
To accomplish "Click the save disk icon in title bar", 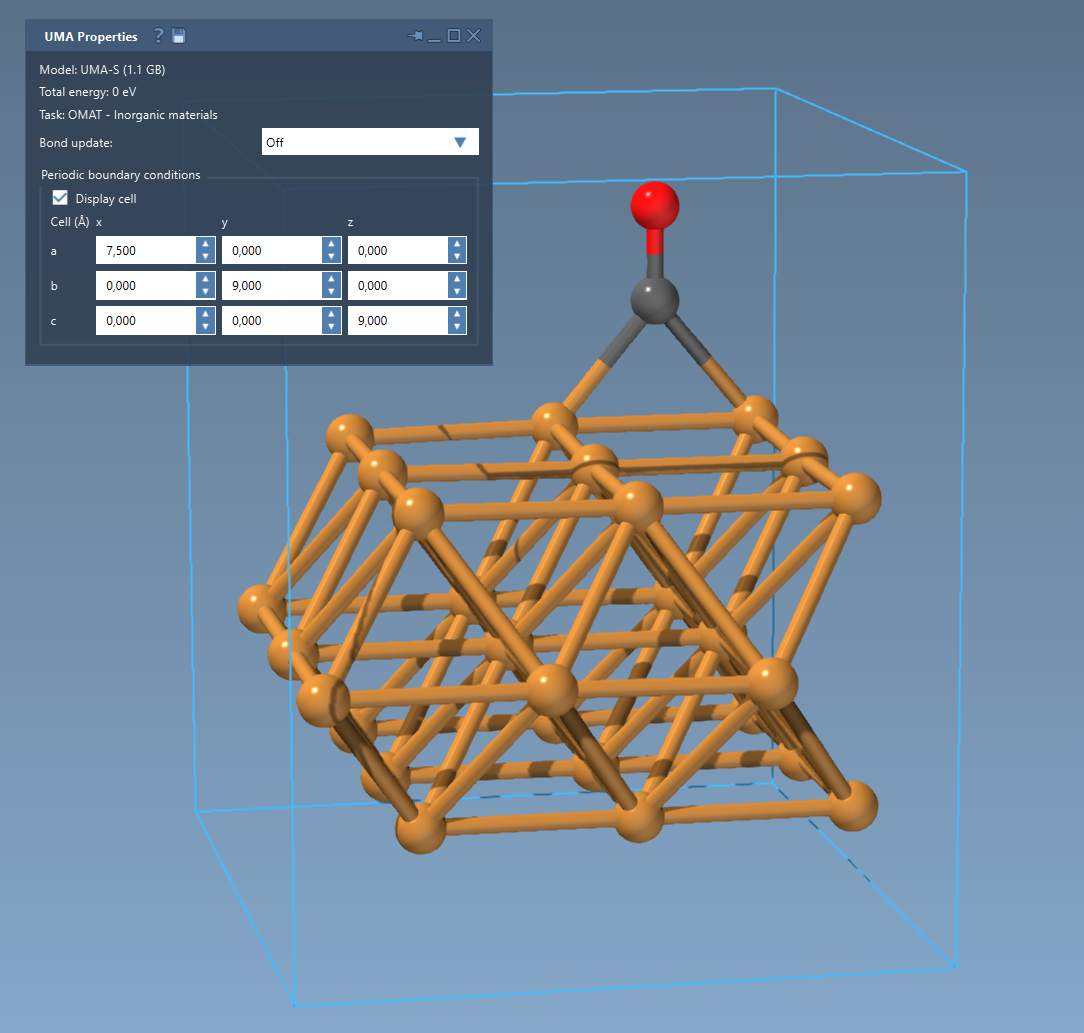I will click(x=179, y=36).
